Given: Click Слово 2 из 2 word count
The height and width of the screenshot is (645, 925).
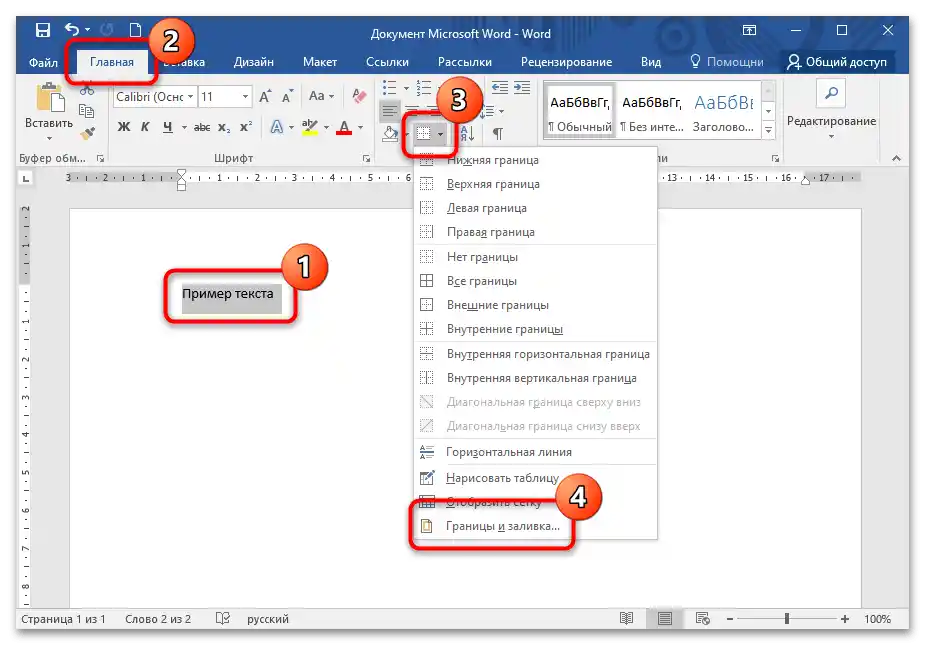Looking at the screenshot, I should 158,618.
